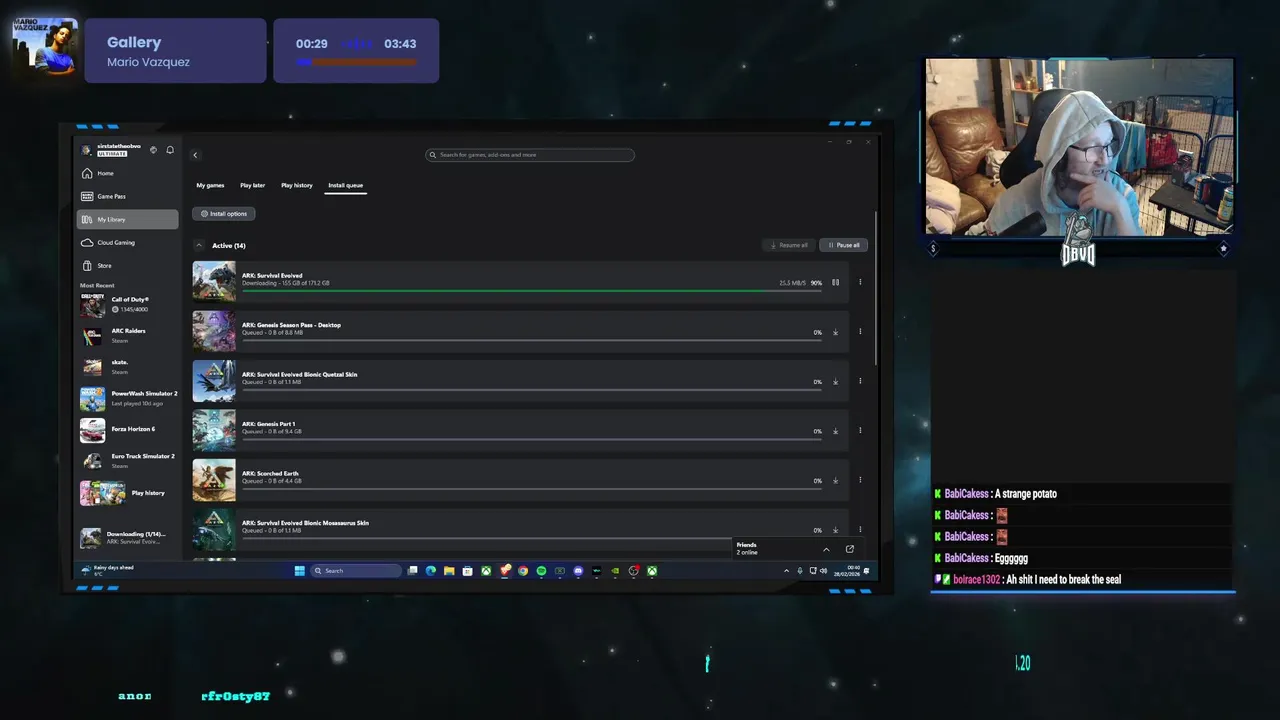The image size is (1280, 720).
Task: Open skate. from Most Recent
Action: (x=128, y=366)
